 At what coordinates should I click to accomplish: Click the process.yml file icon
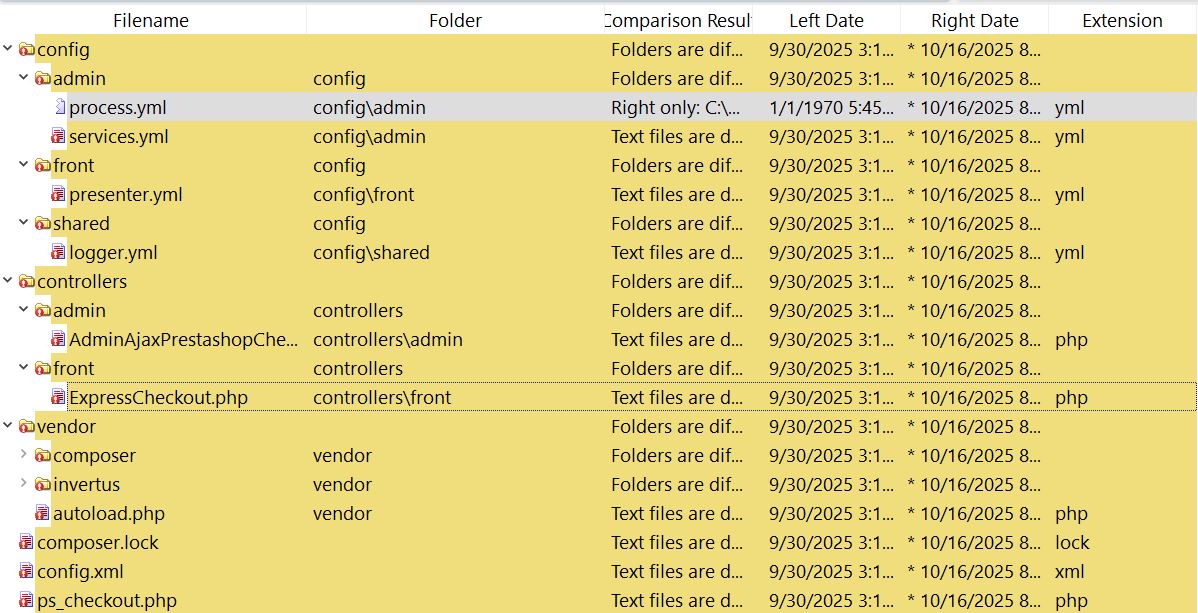(60, 108)
